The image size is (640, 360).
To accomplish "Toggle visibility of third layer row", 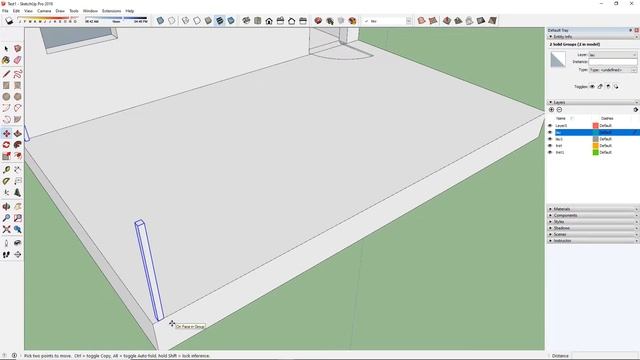I will [x=550, y=139].
